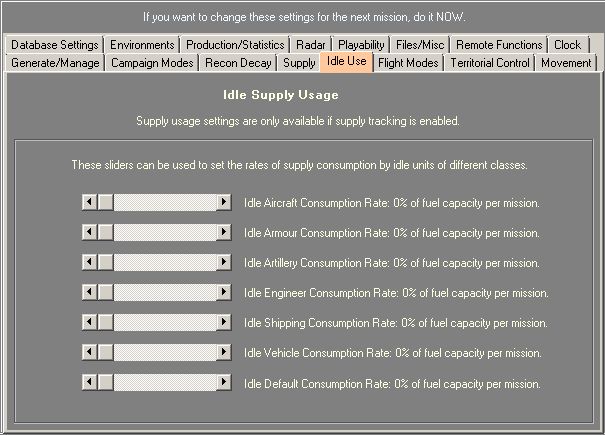
Task: Click right arrow of Idle Shipping slider
Action: point(224,323)
